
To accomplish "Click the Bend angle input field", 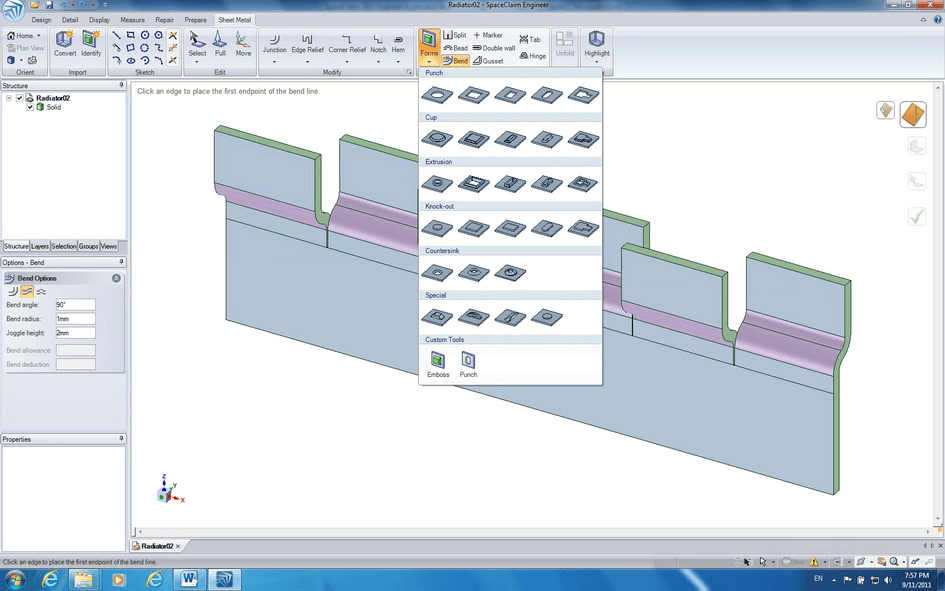I will pyautogui.click(x=75, y=305).
